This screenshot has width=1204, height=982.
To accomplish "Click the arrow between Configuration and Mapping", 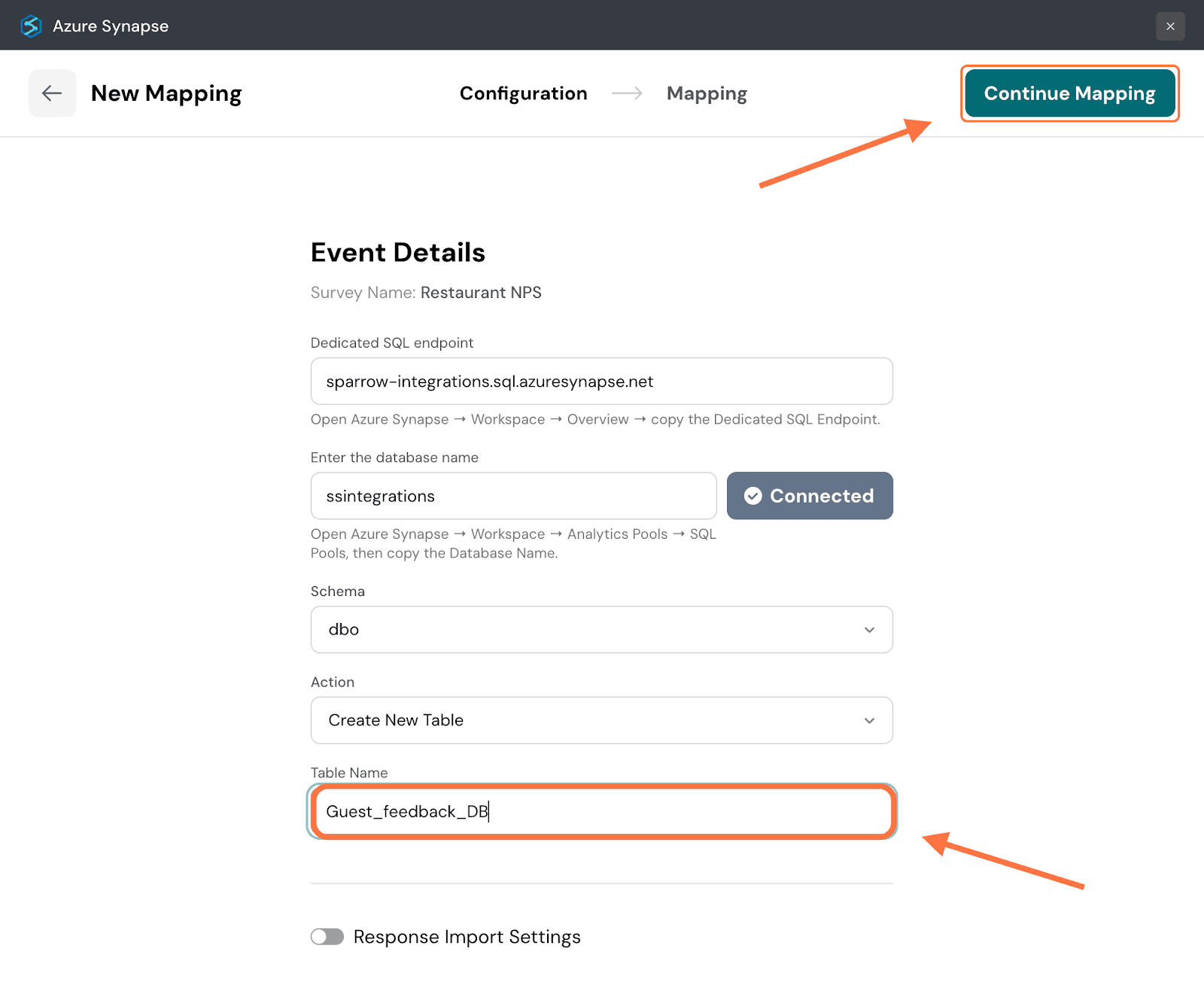I will [x=627, y=93].
